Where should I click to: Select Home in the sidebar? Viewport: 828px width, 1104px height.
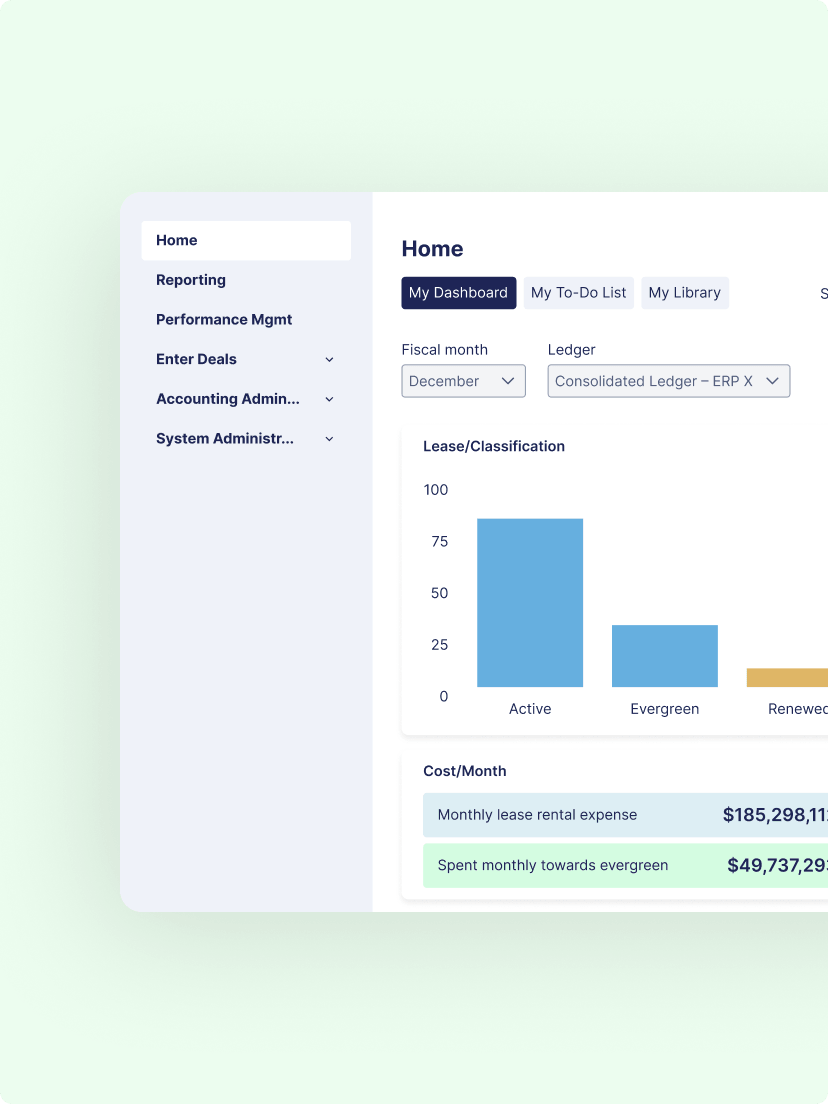[x=246, y=241]
